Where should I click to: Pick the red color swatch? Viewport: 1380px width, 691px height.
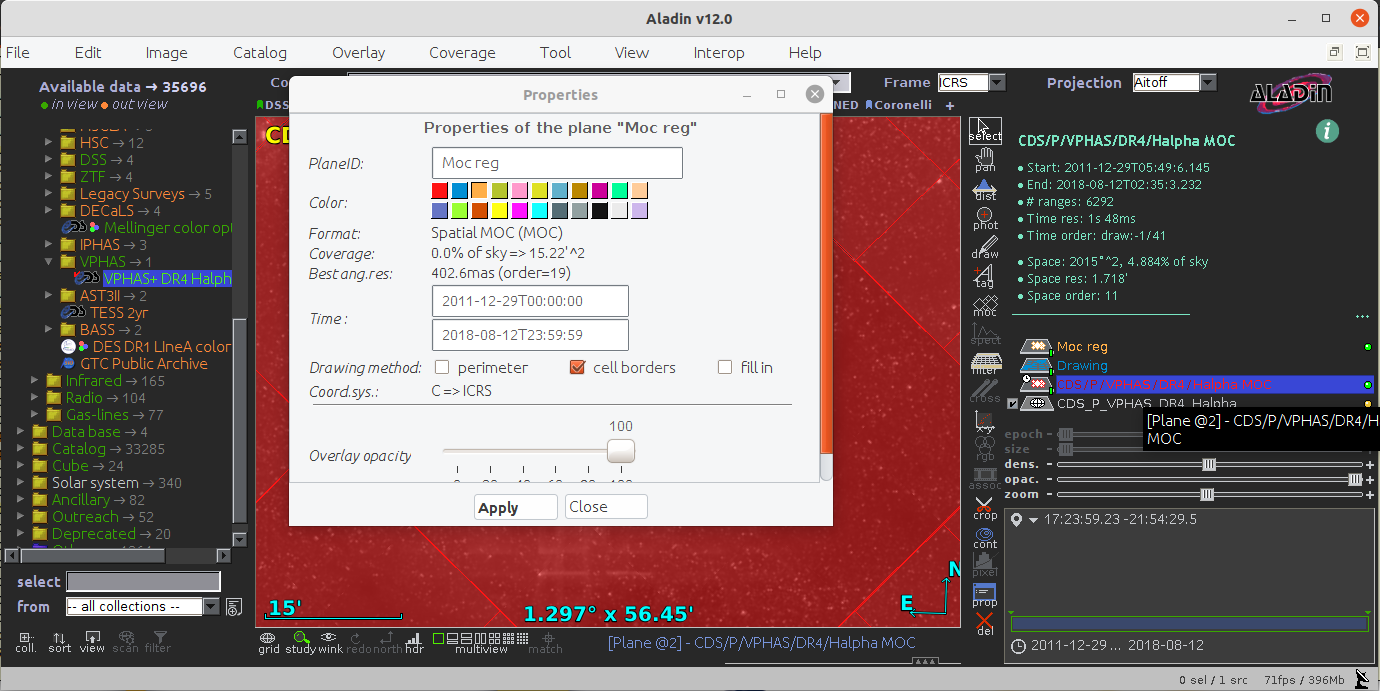[440, 190]
